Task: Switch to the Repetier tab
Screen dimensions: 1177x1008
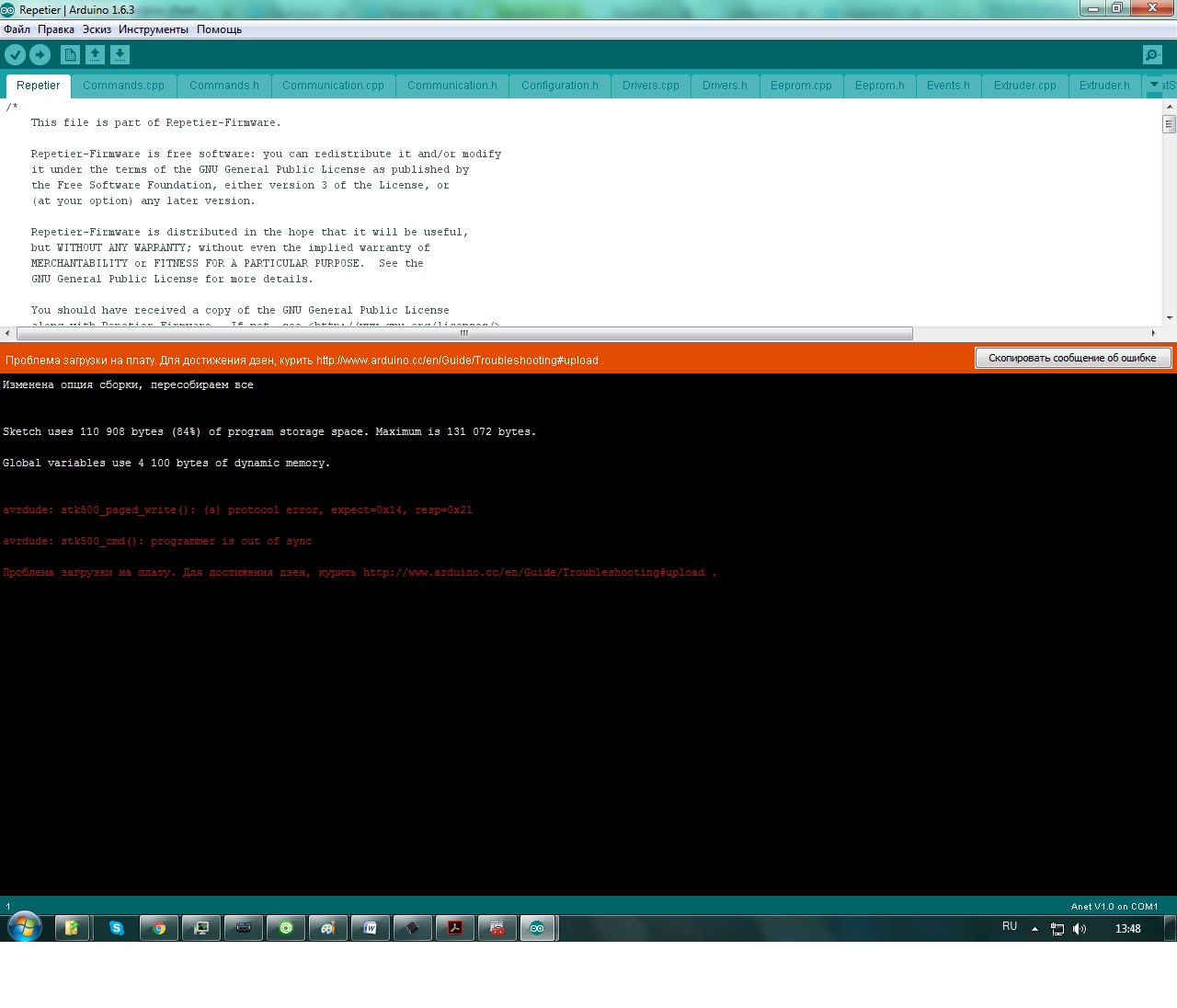Action: [38, 86]
